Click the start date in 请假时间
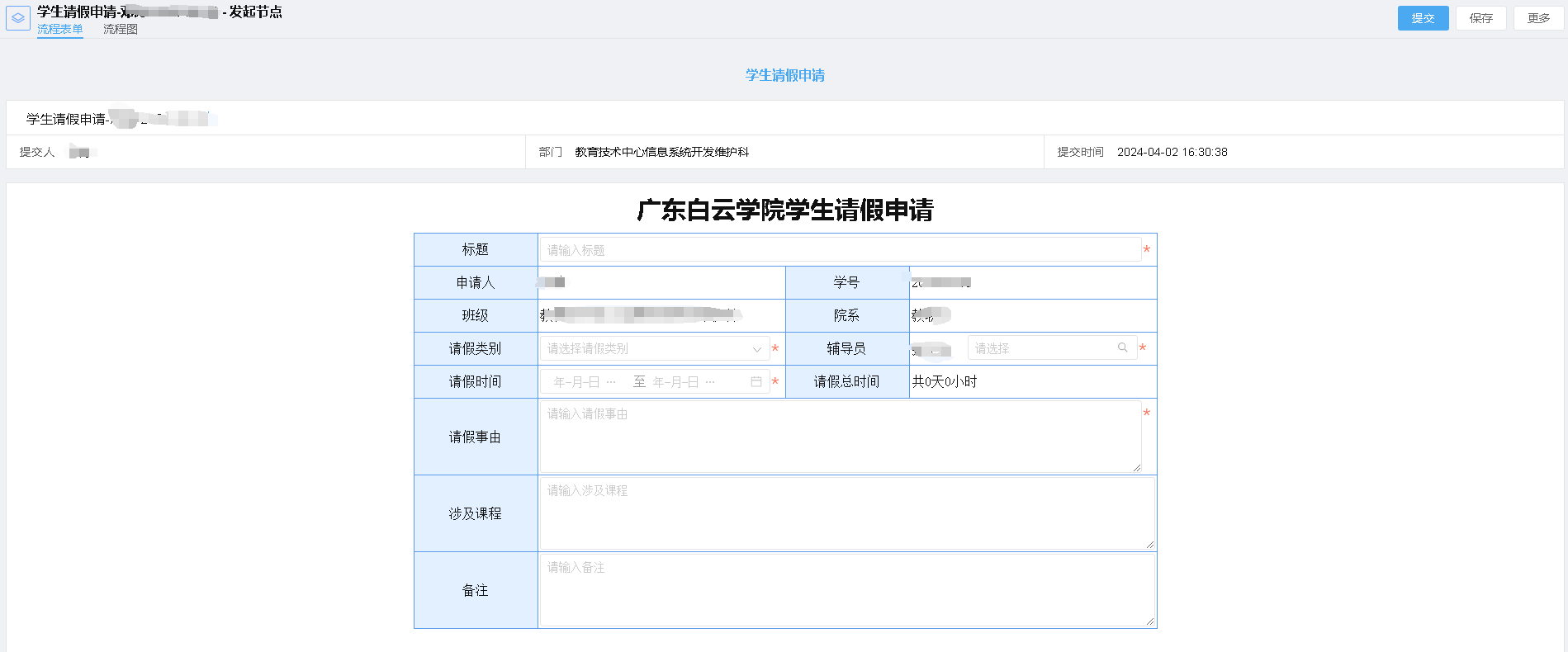Image resolution: width=1568 pixels, height=652 pixels. [577, 382]
